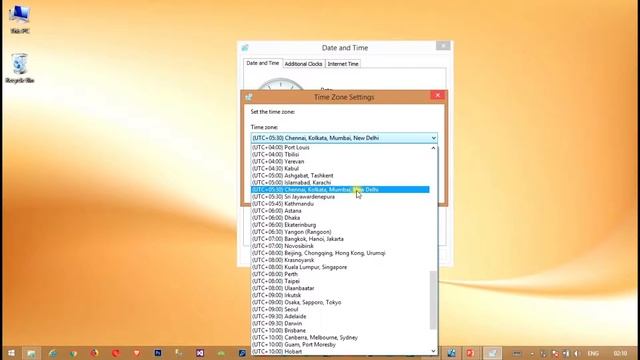This screenshot has width=640, height=360.
Task: Select (UTC+08:00) Taipei
Action: point(340,281)
